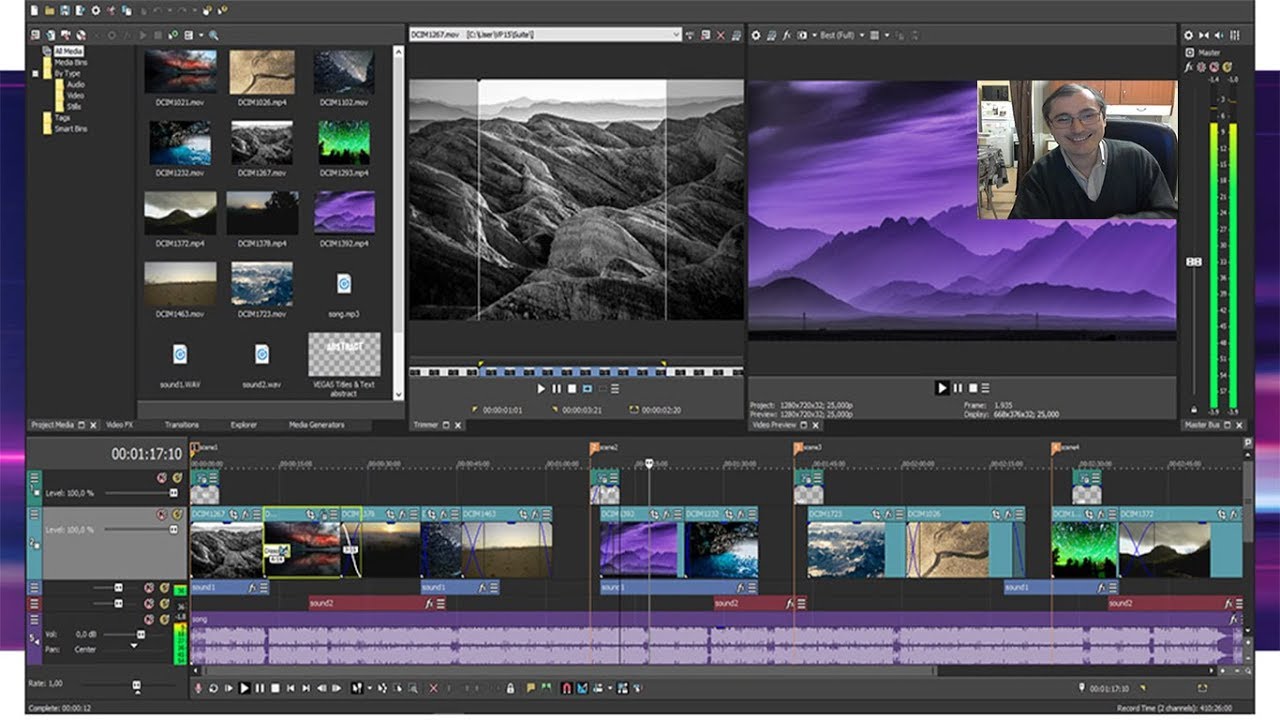Open the preview overlays grid dropdown
This screenshot has width=1280, height=720.
(887, 35)
